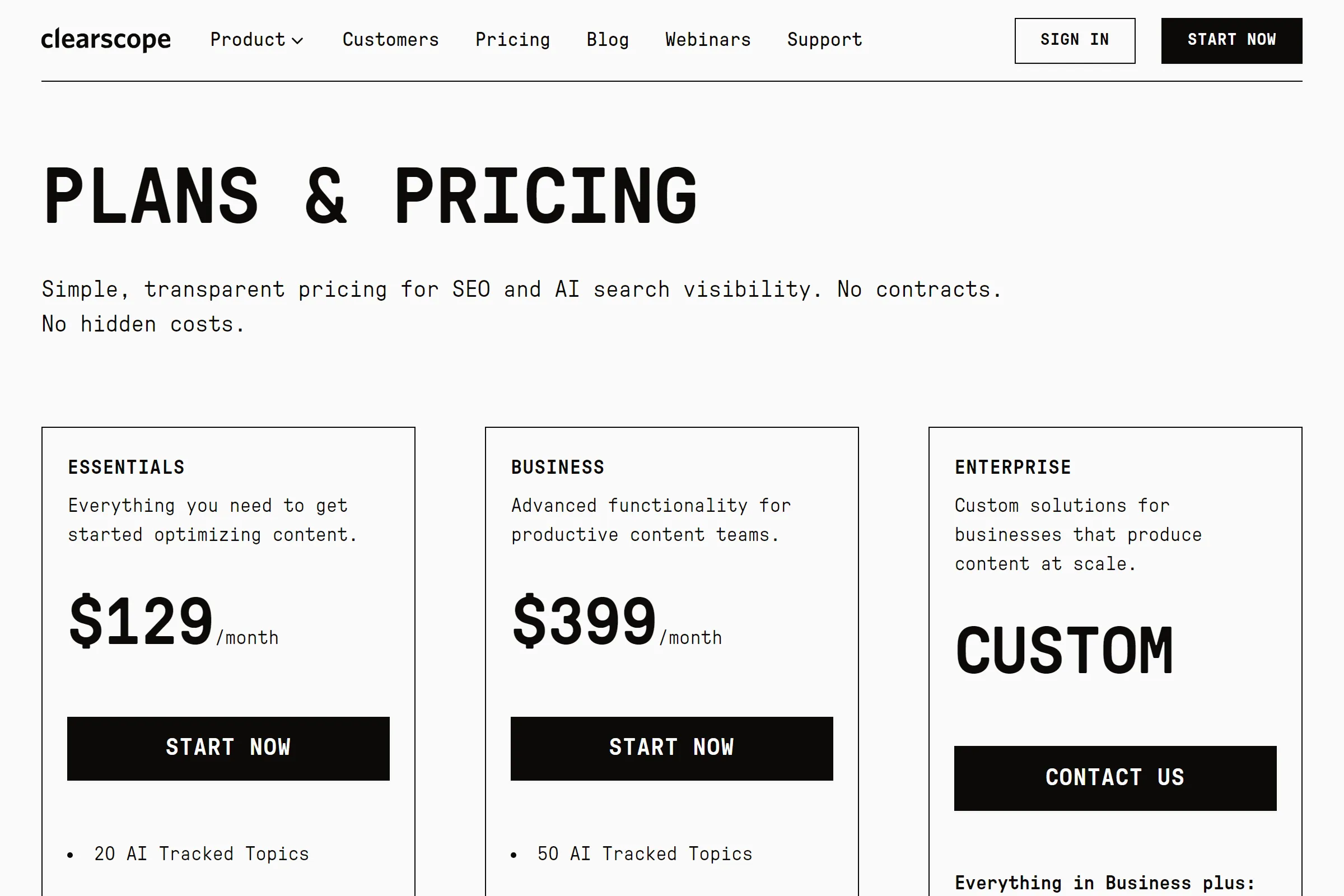1344x896 pixels.
Task: Select the Customers menu item
Action: click(391, 40)
